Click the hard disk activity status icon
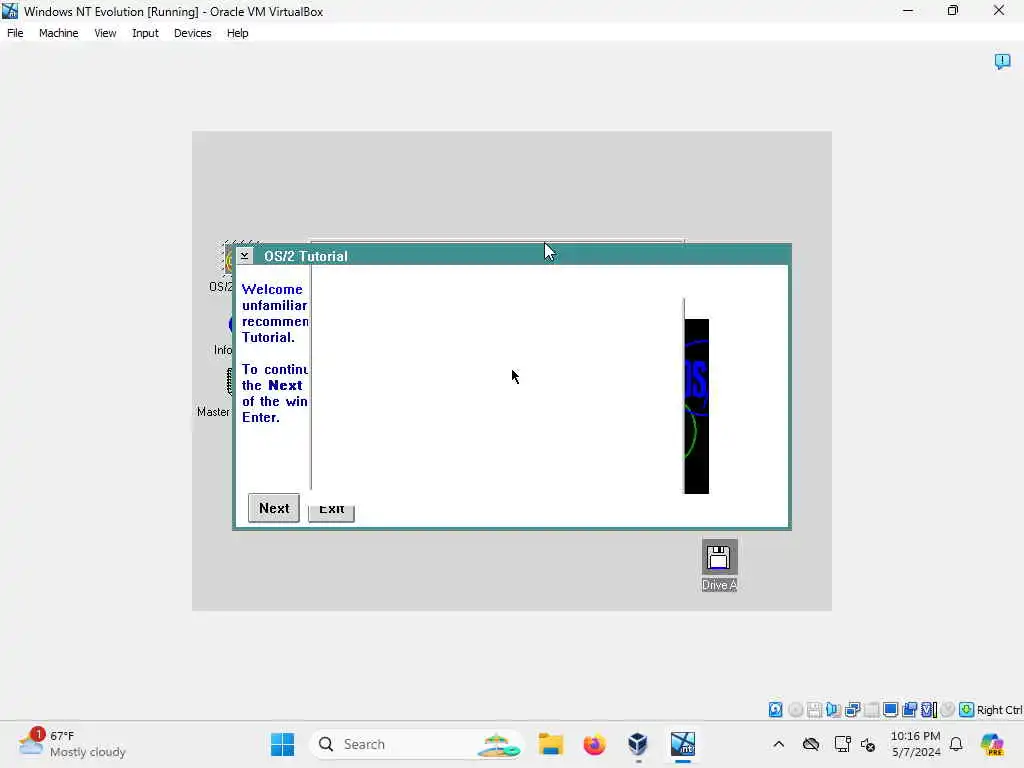Viewport: 1024px width, 768px height. [x=775, y=710]
